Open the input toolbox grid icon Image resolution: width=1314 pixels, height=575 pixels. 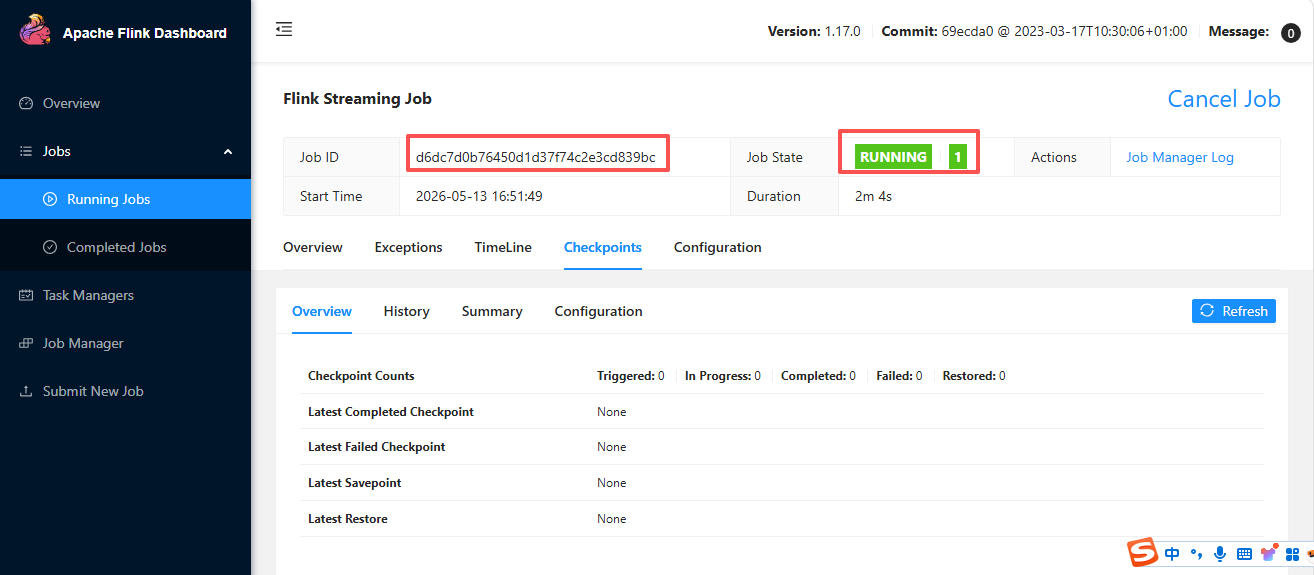1293,553
